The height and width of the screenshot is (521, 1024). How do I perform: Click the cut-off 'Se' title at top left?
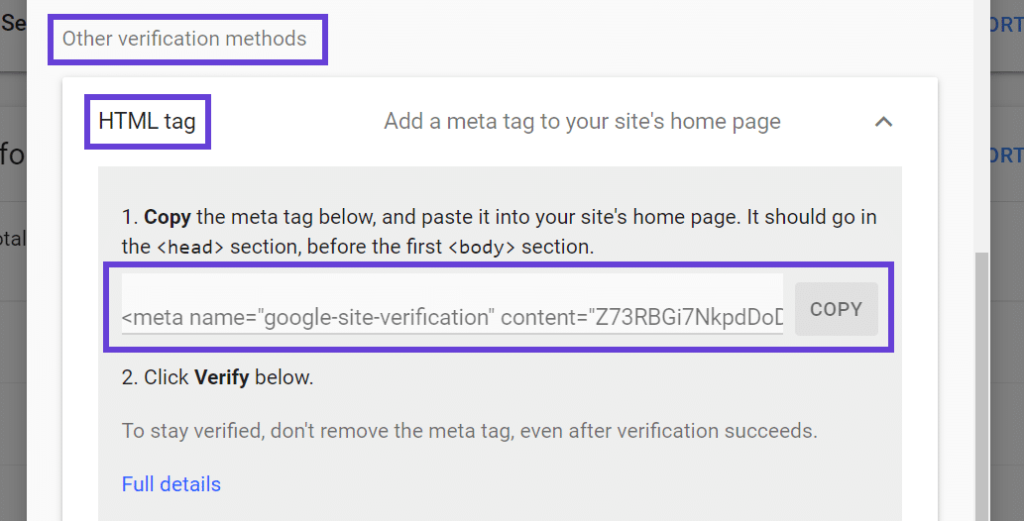pyautogui.click(x=14, y=22)
